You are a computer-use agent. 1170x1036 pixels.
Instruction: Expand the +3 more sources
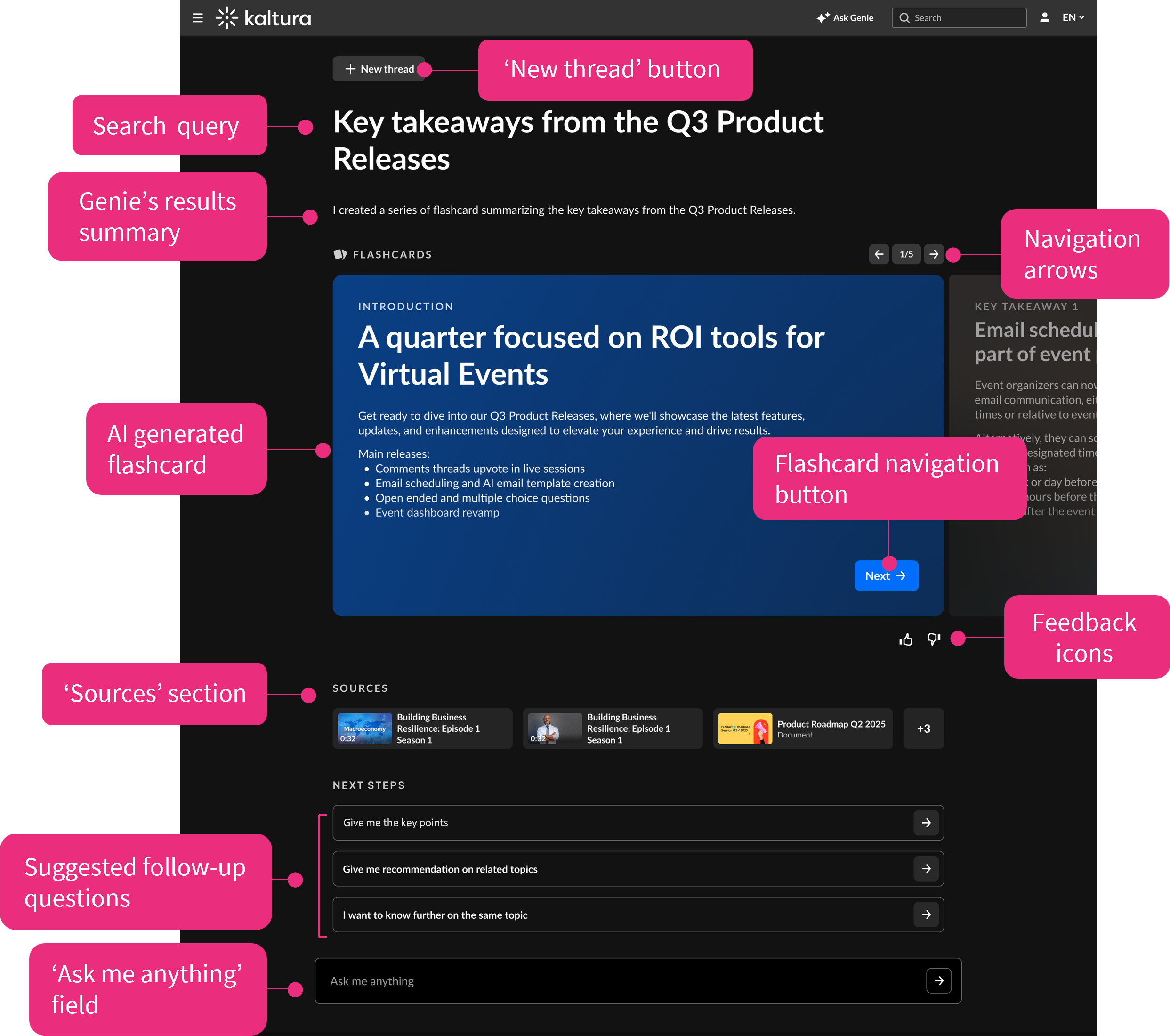coord(923,728)
